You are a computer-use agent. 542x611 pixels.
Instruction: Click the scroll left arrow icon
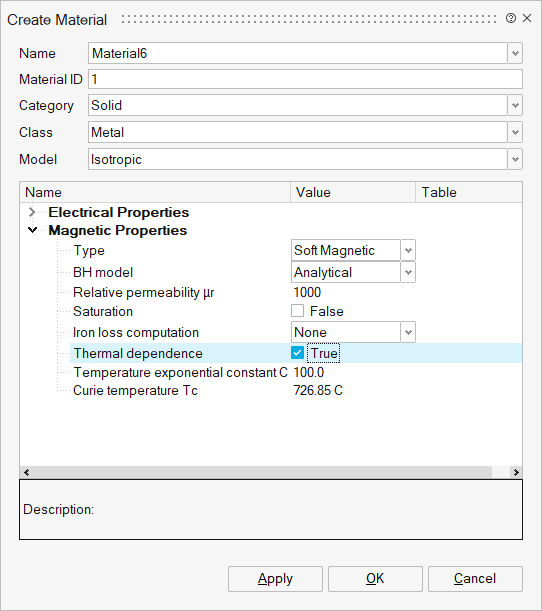click(x=26, y=472)
